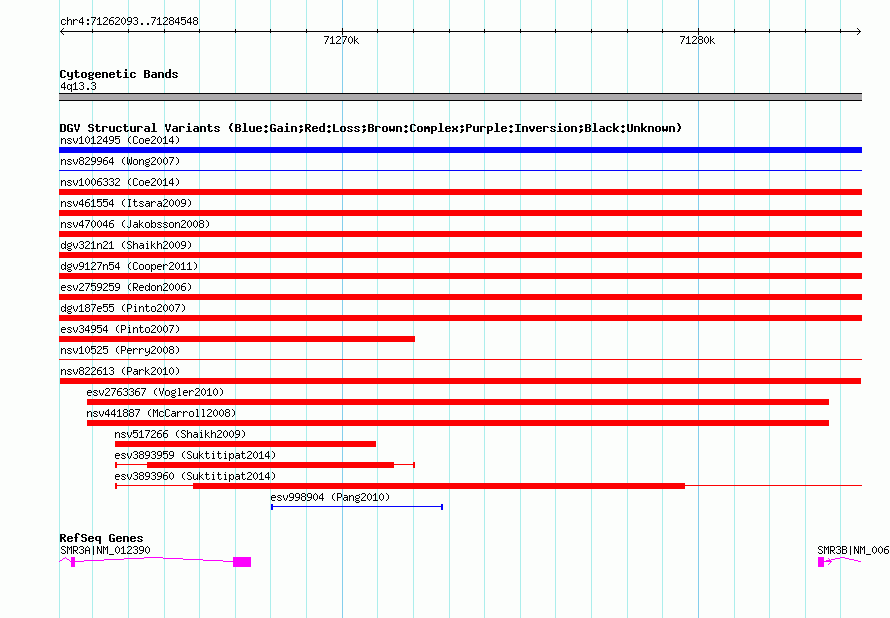Open the esv998904 (Pang2010) label

point(330,497)
